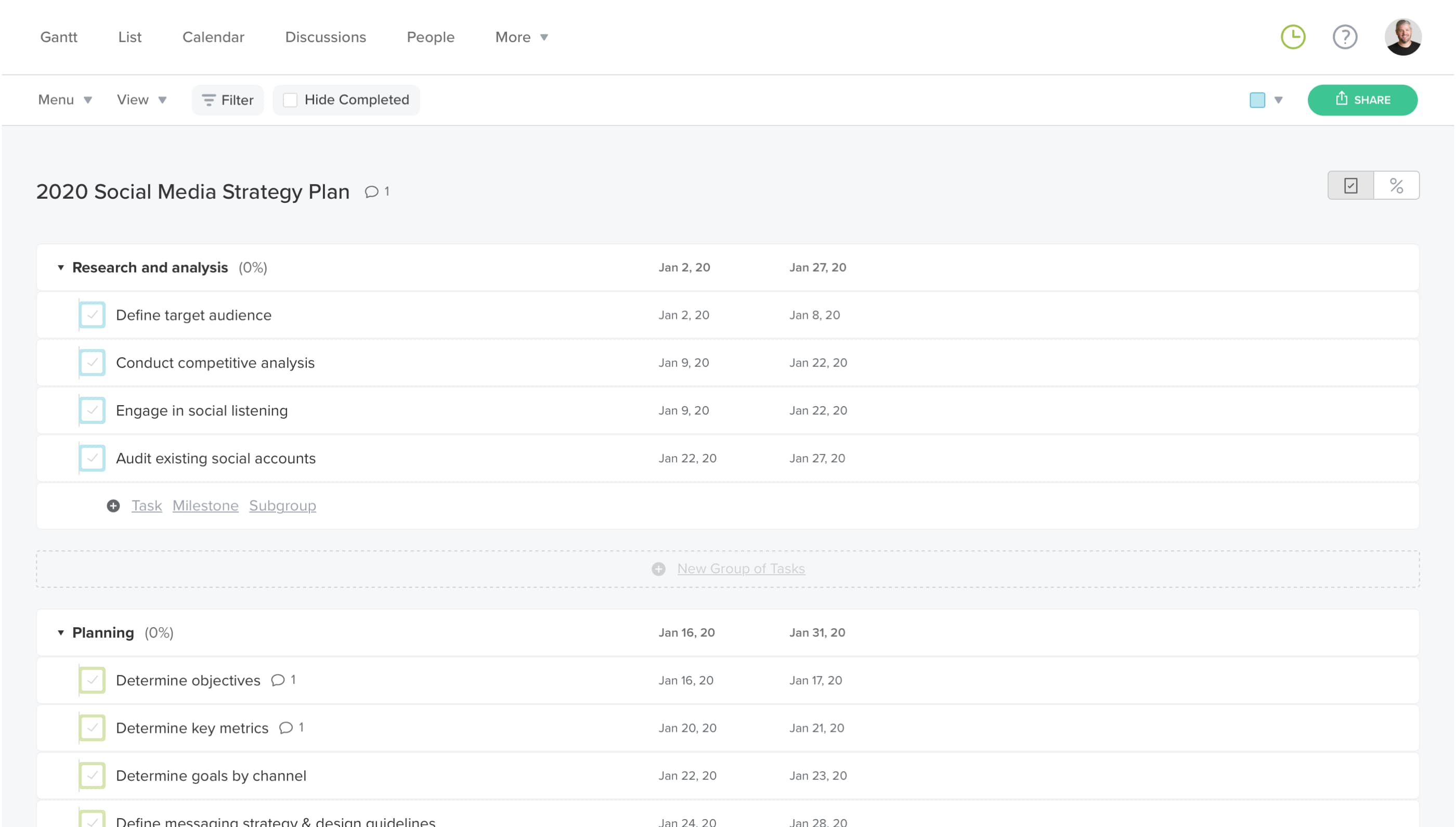Collapse the Research and analysis group
The image size is (1456, 827).
point(61,267)
